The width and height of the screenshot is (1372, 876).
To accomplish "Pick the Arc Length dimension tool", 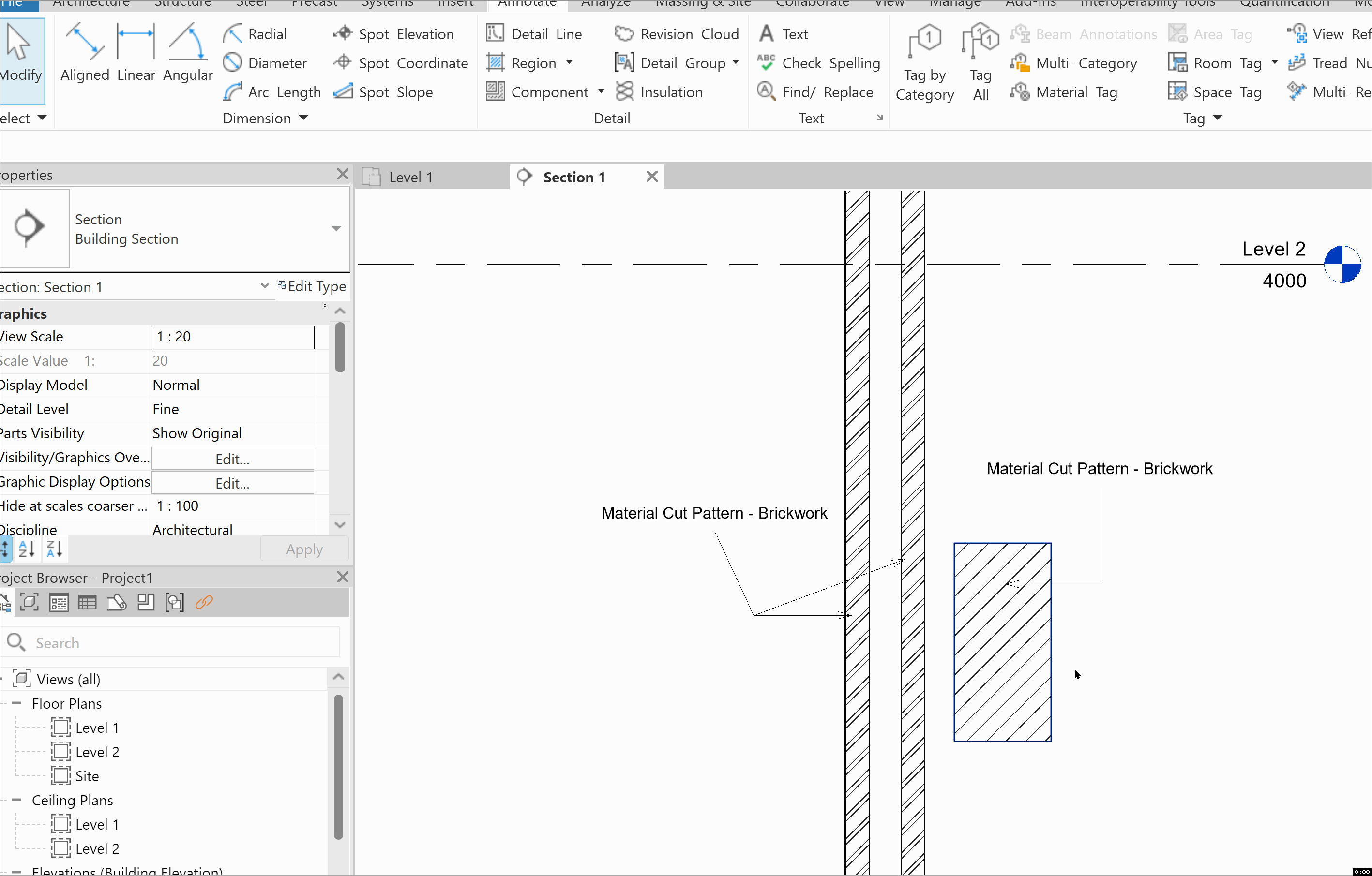I will coord(272,92).
